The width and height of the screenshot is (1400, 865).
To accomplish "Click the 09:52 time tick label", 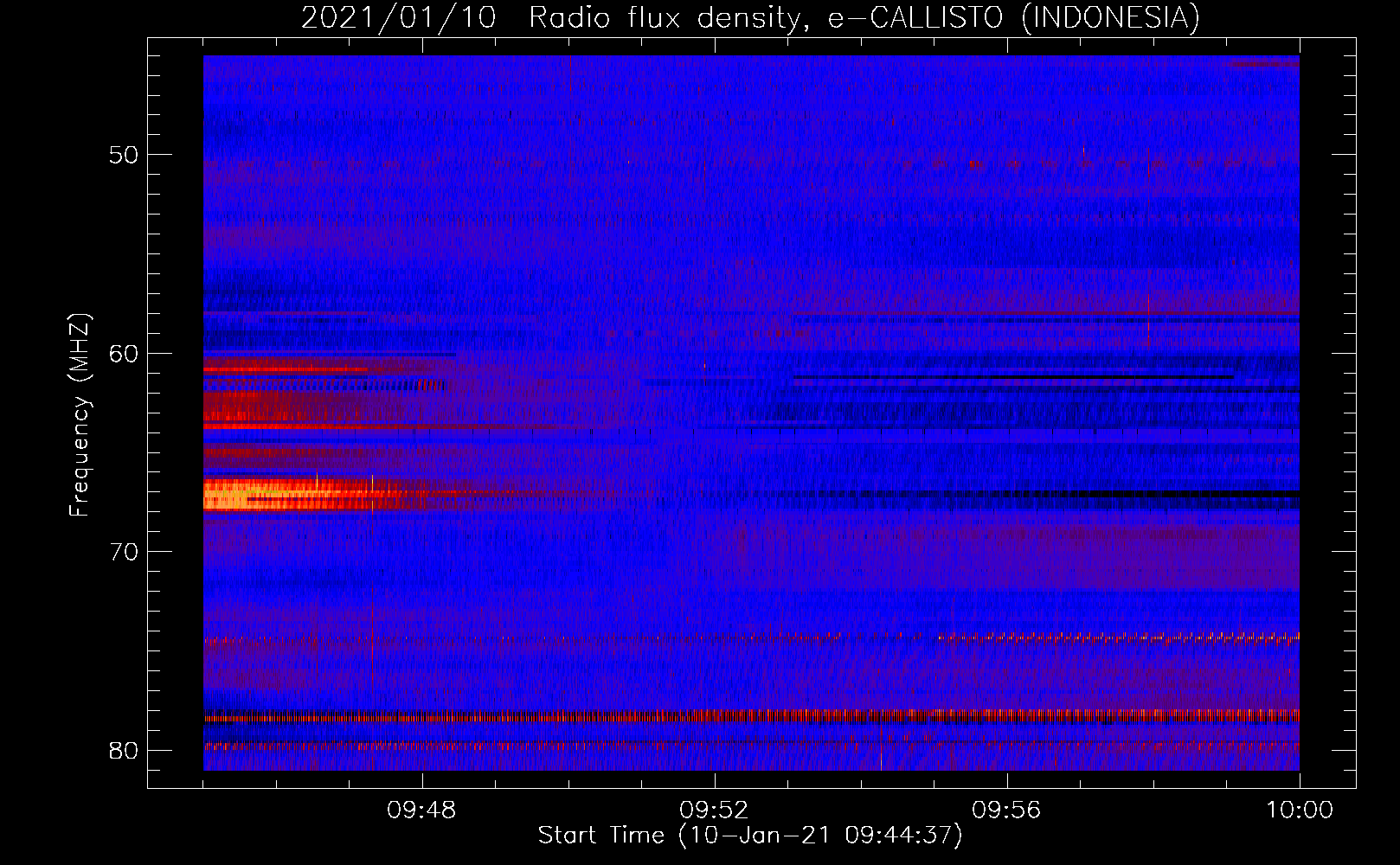I will [x=715, y=811].
